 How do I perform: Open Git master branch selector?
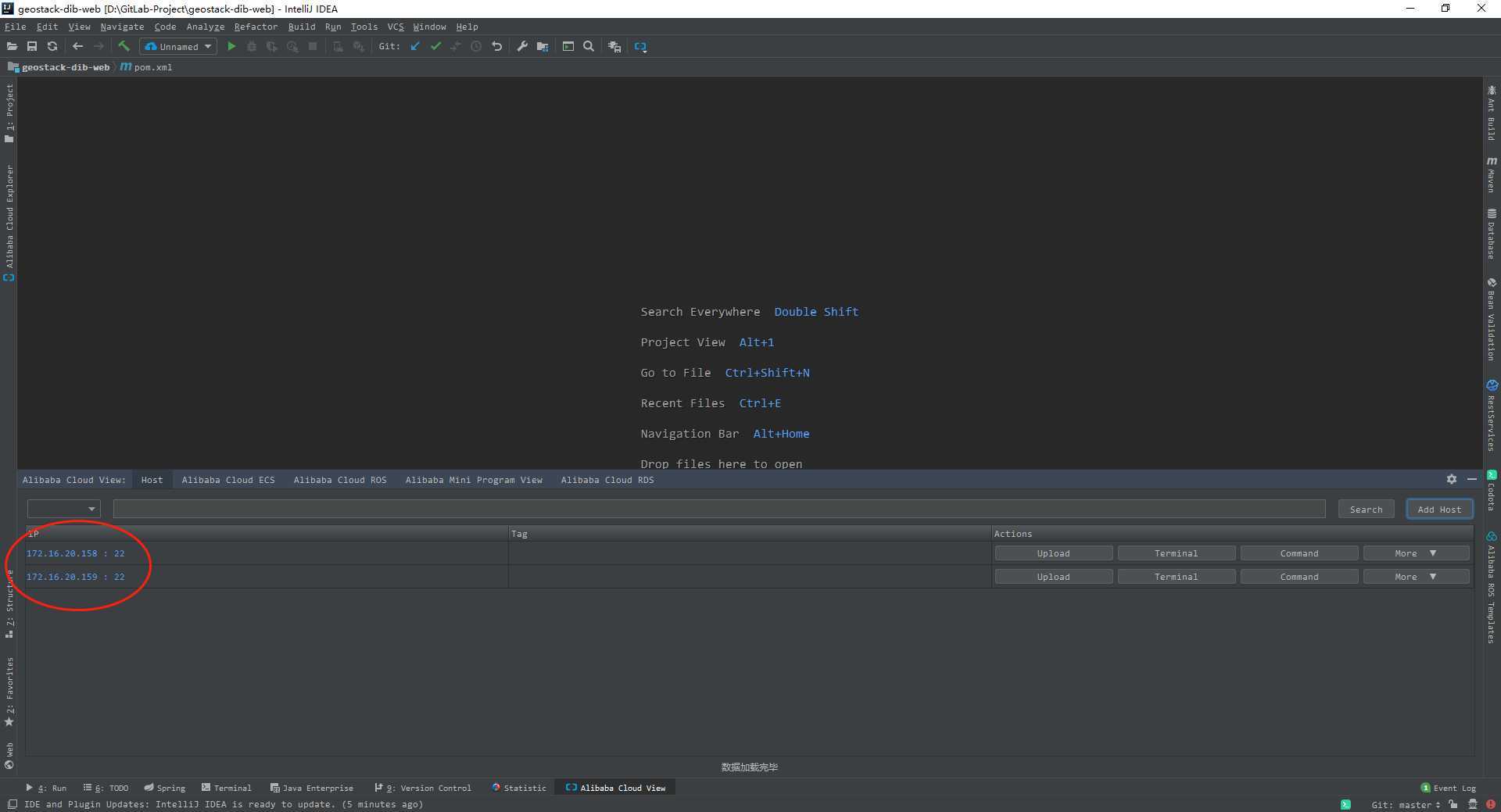tap(1406, 804)
